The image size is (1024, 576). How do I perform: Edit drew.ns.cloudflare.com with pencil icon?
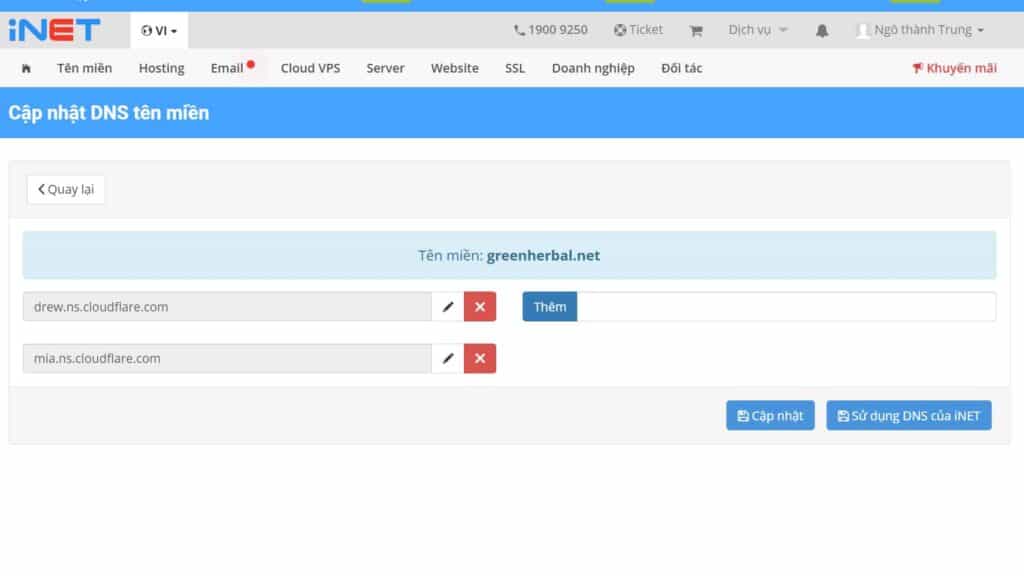coord(448,307)
